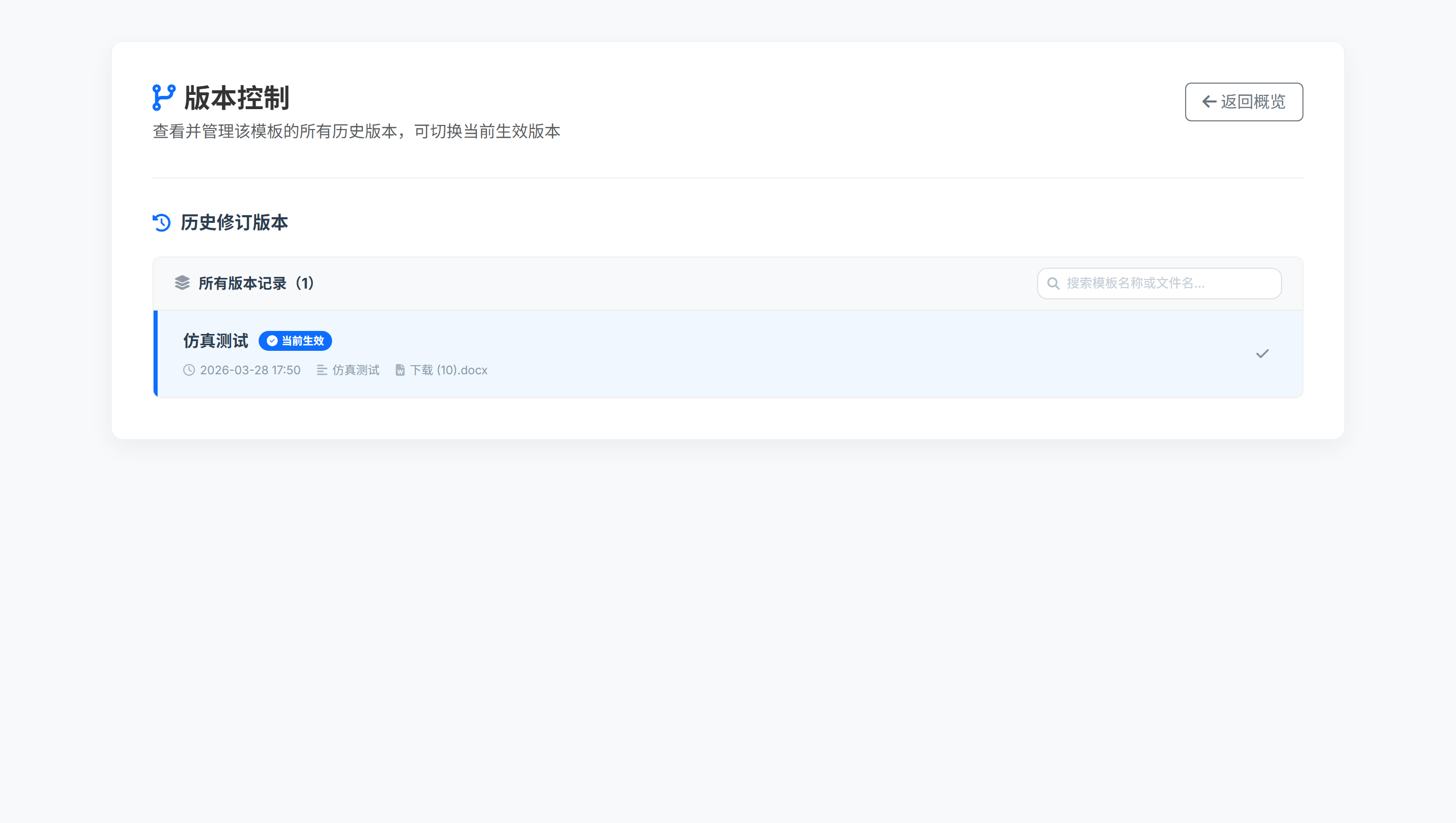Click the 返回概览 button
The width and height of the screenshot is (1456, 823).
1243,102
